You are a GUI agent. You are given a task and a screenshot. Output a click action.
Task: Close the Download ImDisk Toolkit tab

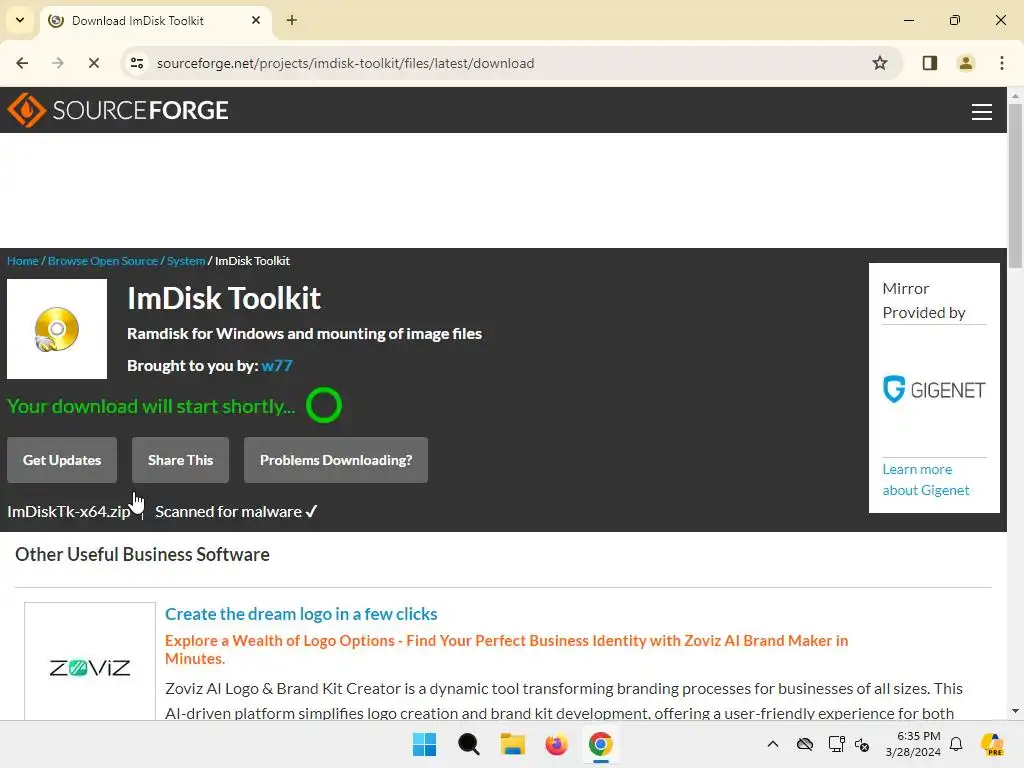(x=256, y=20)
